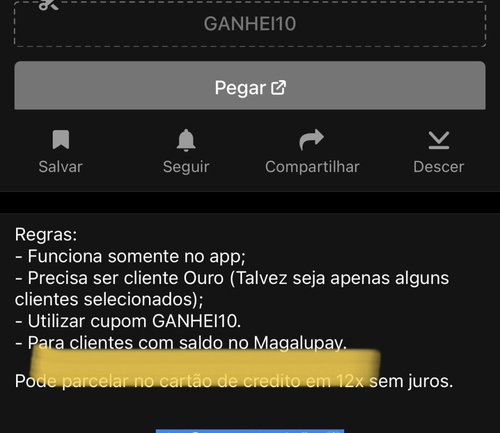Tap the 'Funciona somente no app' rule

130,257
